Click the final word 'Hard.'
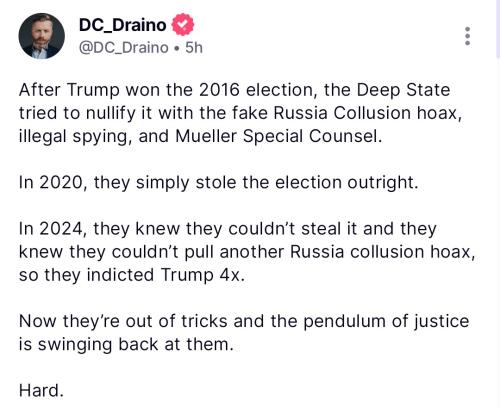The image size is (500, 408). pyautogui.click(x=41, y=390)
